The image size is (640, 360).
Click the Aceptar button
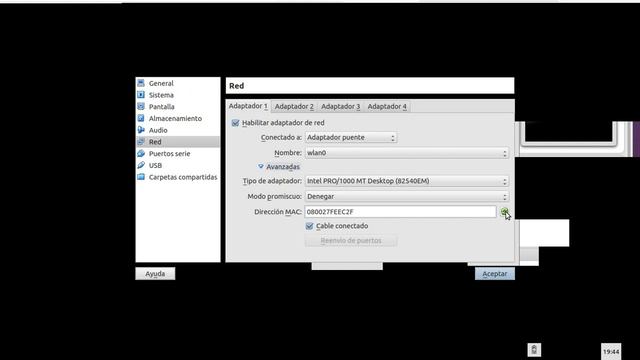click(495, 274)
